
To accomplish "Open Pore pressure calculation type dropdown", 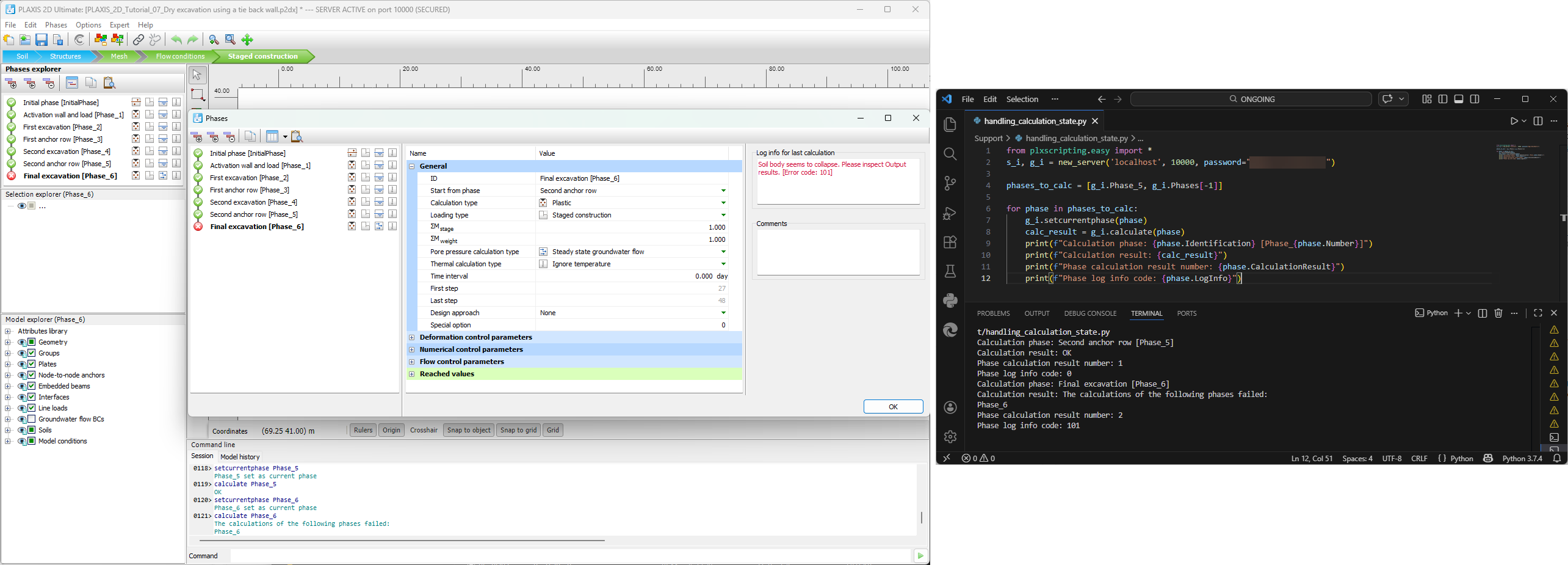I will point(723,252).
